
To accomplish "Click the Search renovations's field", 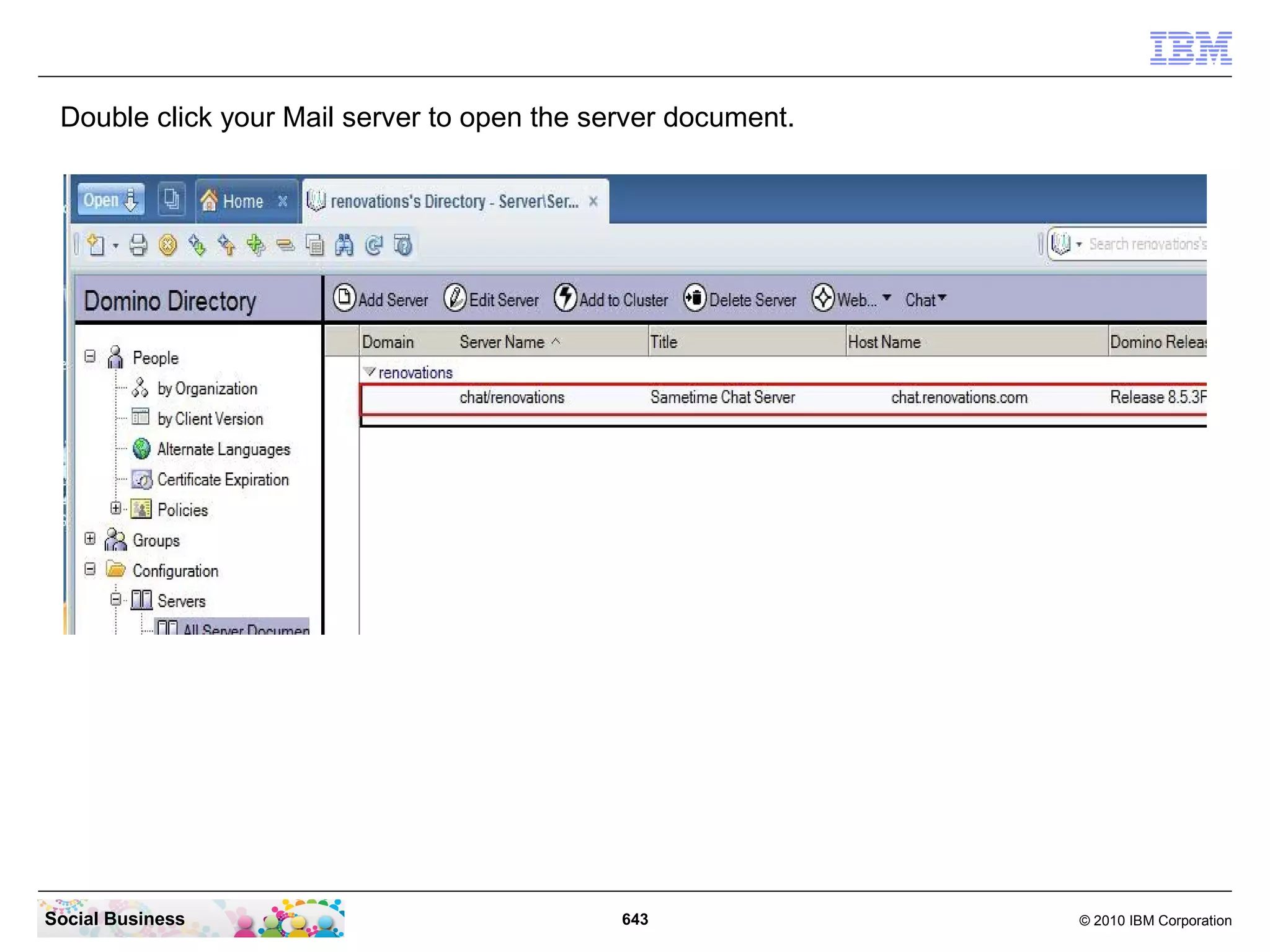I will click(1148, 244).
